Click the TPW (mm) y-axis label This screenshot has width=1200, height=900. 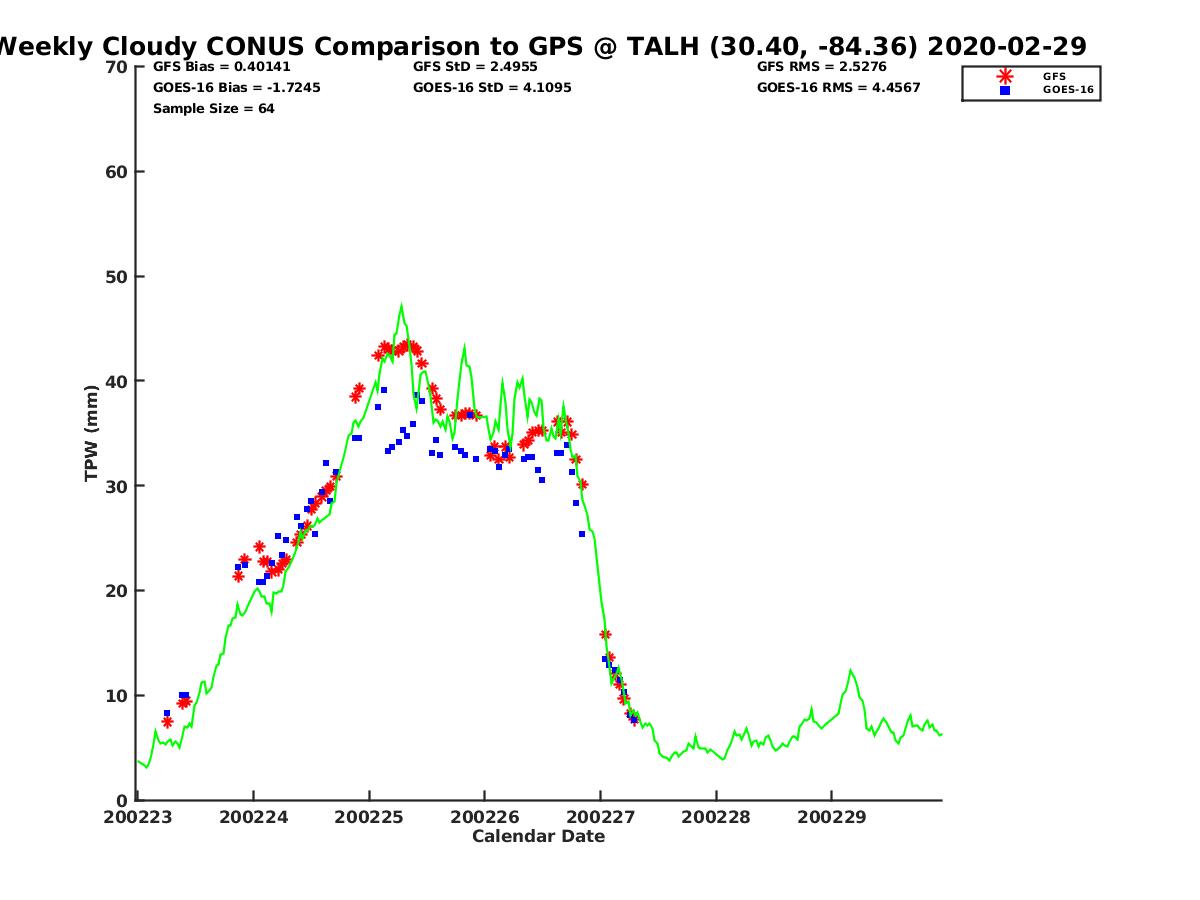coord(92,433)
